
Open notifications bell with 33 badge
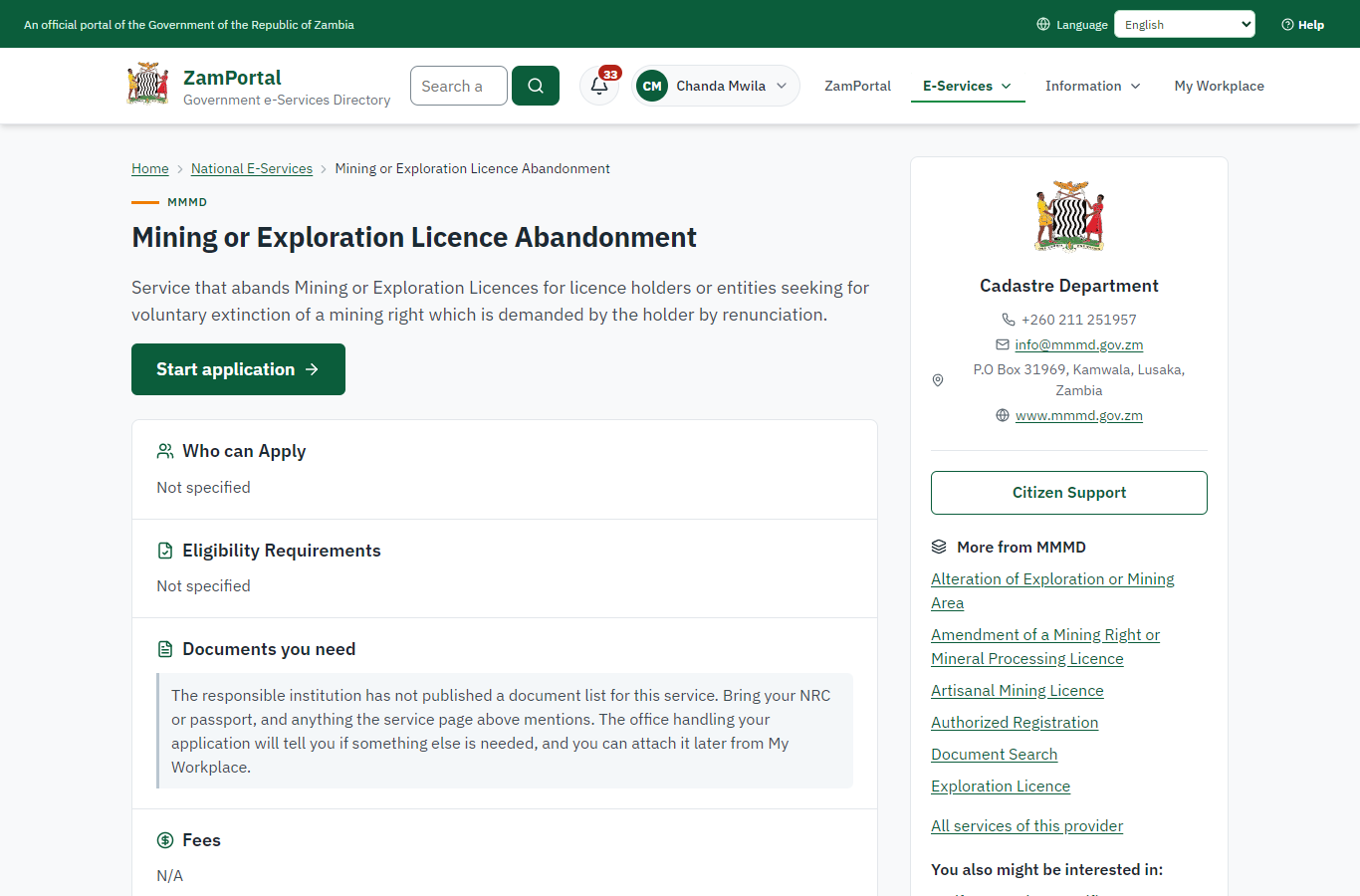click(599, 86)
